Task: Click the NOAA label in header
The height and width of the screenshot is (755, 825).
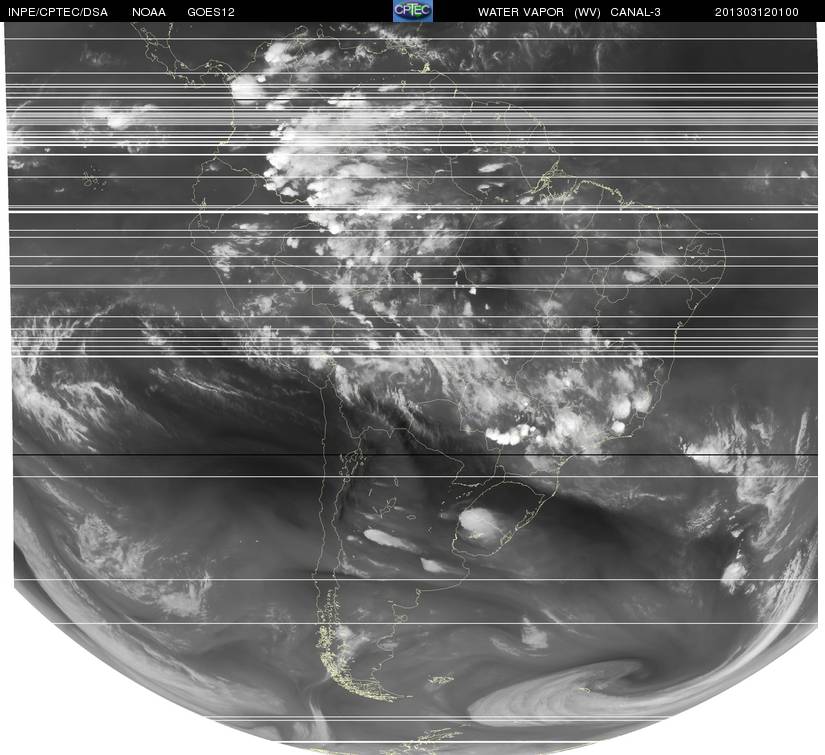Action: point(149,12)
